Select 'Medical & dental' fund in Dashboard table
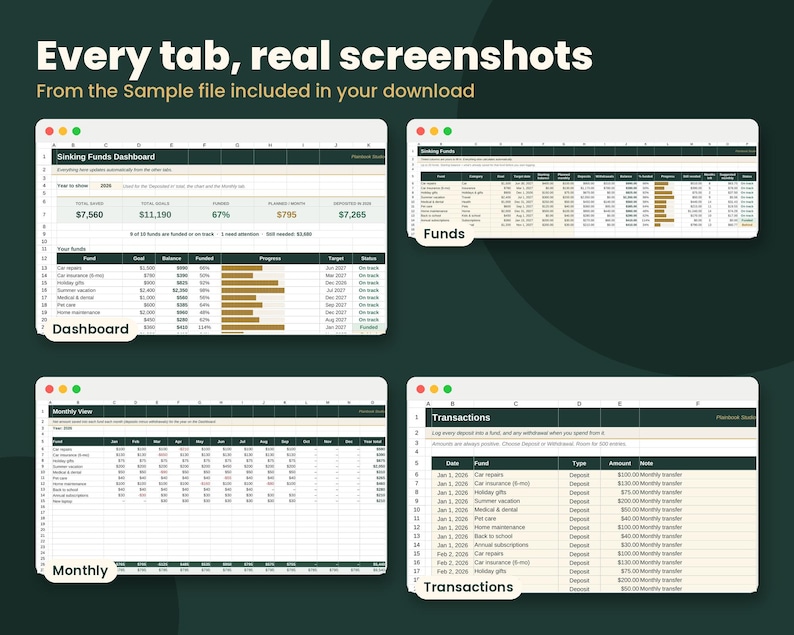 (76, 298)
